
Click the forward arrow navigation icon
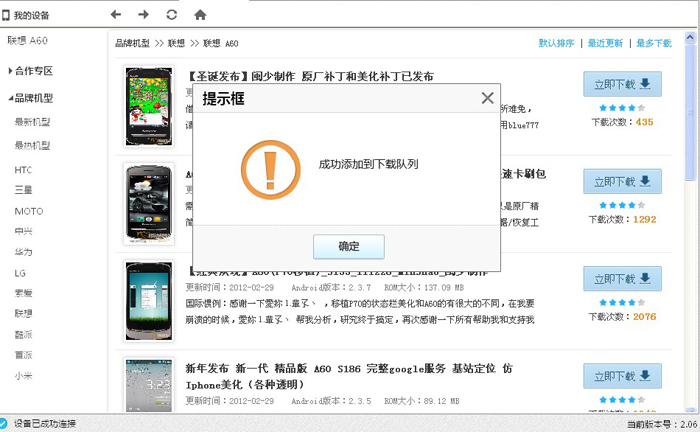click(x=144, y=15)
